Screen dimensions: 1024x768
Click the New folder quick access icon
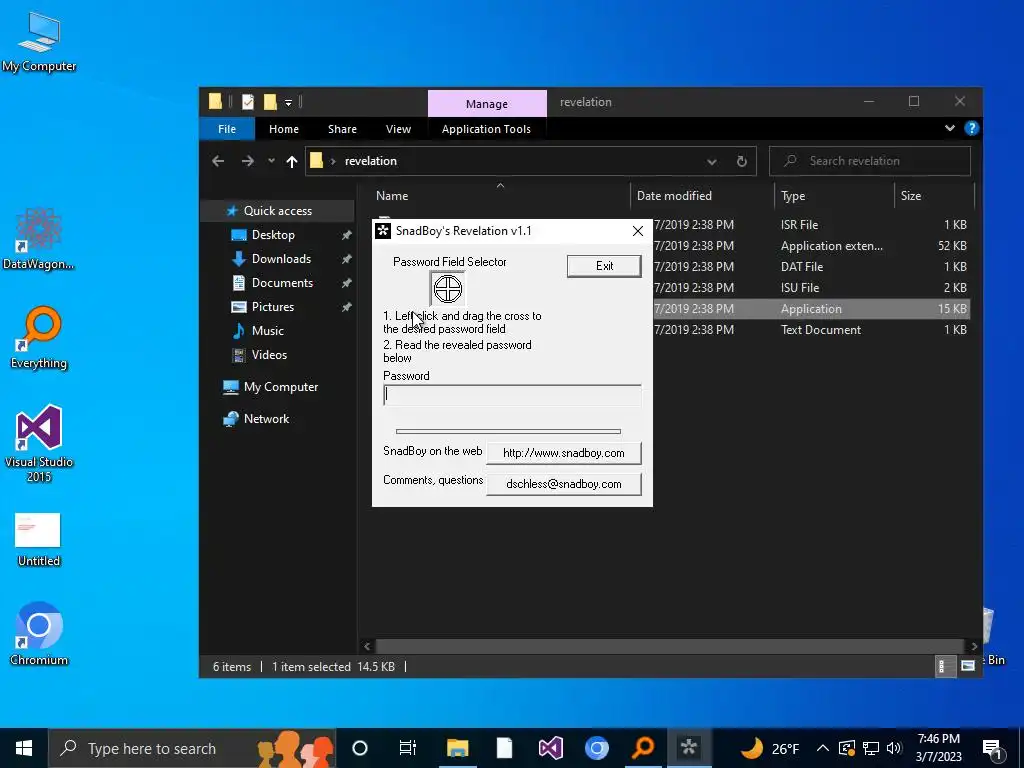tap(270, 102)
